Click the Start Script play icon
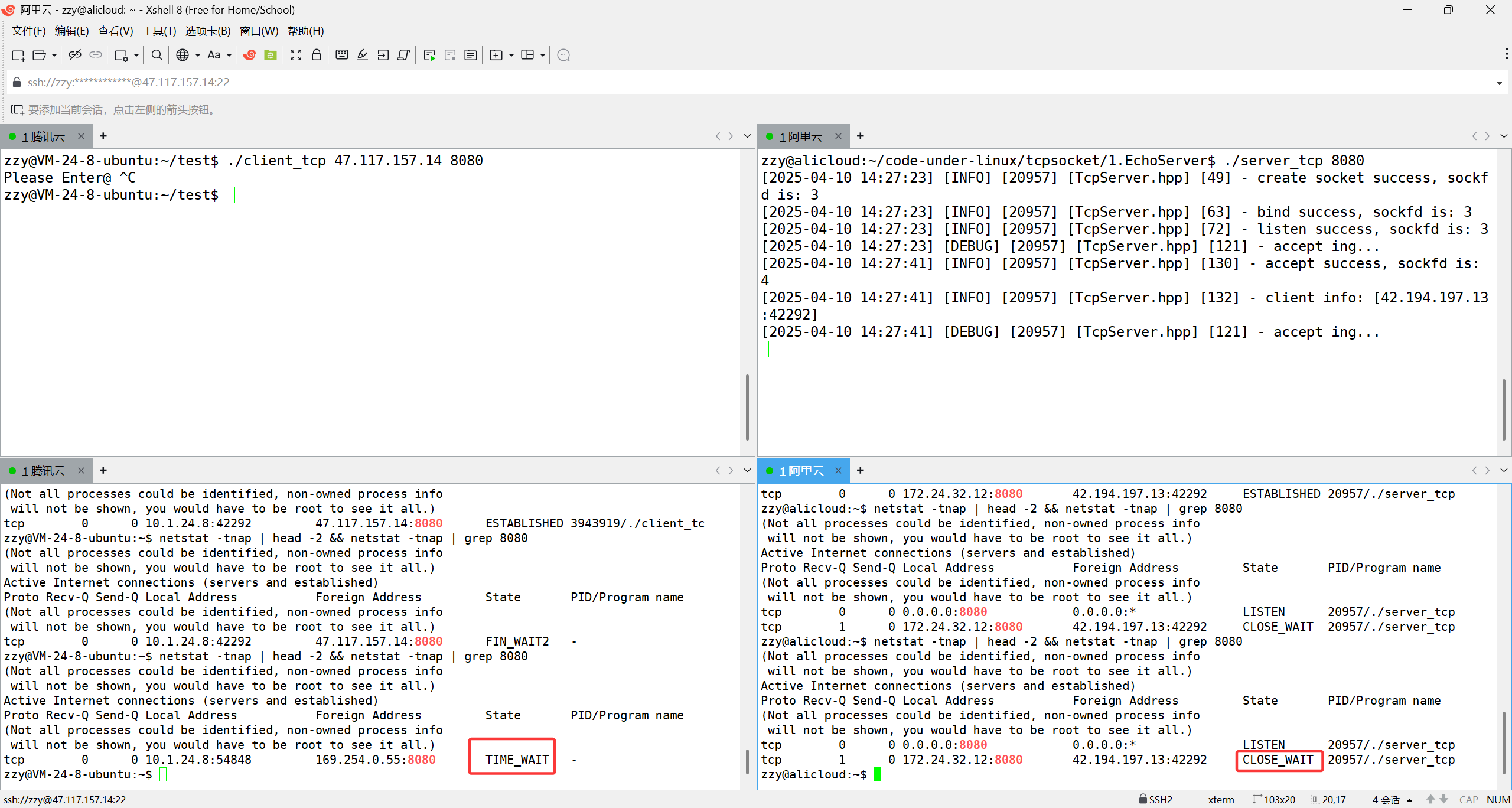Viewport: 1512px width, 808px height. coord(429,55)
